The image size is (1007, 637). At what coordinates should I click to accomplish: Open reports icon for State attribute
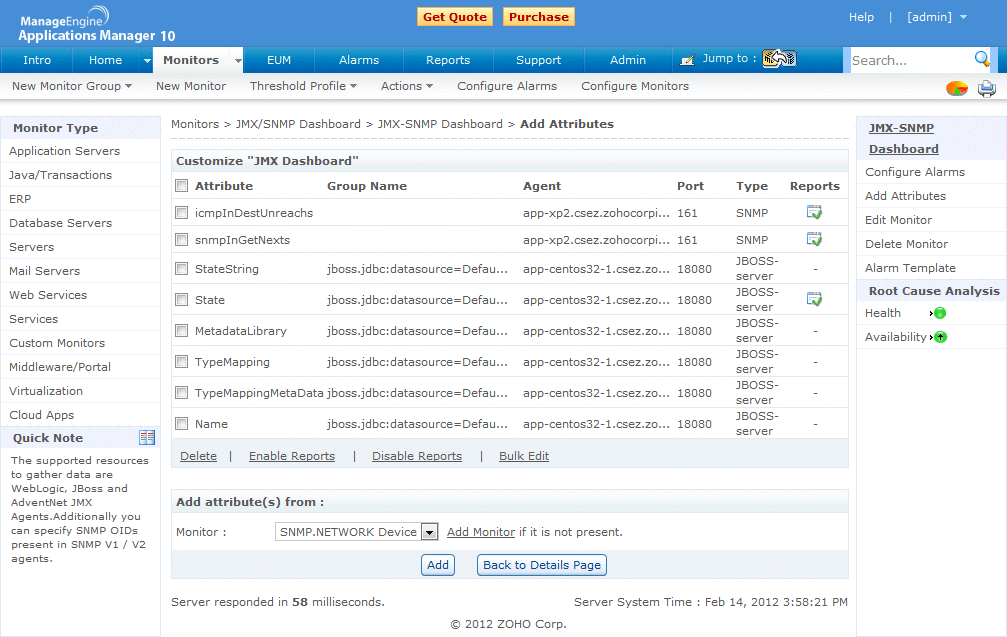[x=814, y=299]
